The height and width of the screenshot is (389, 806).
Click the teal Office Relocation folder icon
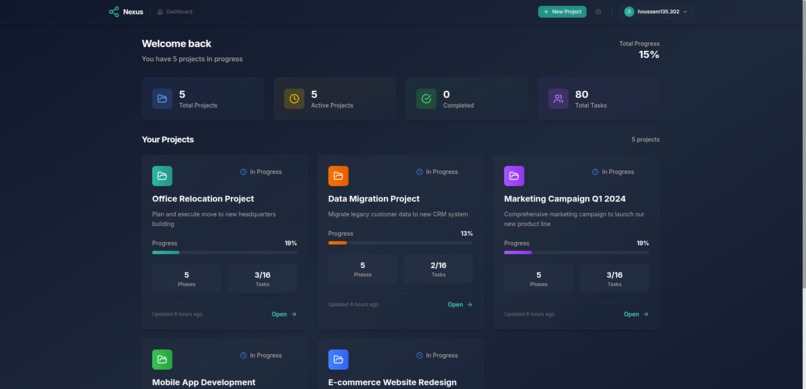pos(162,176)
